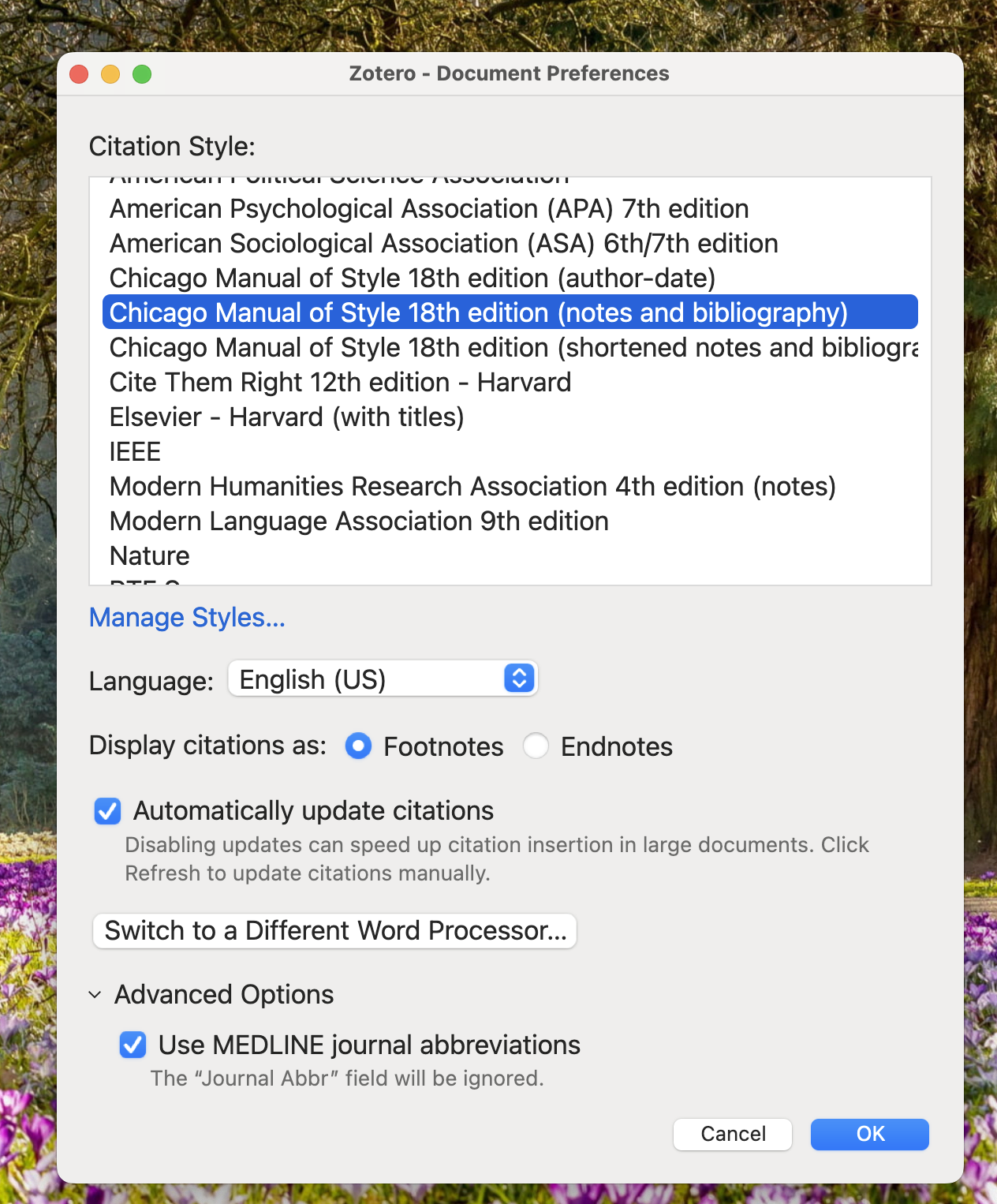Select the Nature citation style
The image size is (997, 1204).
[x=510, y=556]
